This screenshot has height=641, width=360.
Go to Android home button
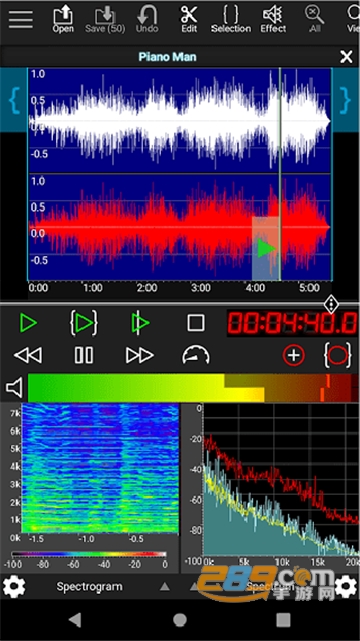pyautogui.click(x=180, y=620)
